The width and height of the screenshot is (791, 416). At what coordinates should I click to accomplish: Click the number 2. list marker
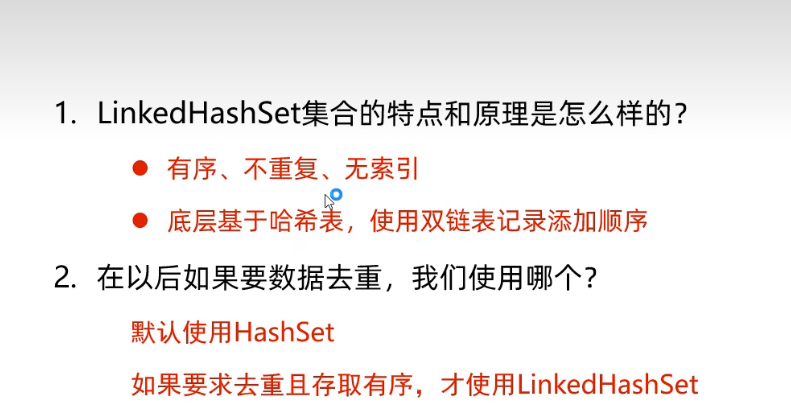[x=65, y=278]
